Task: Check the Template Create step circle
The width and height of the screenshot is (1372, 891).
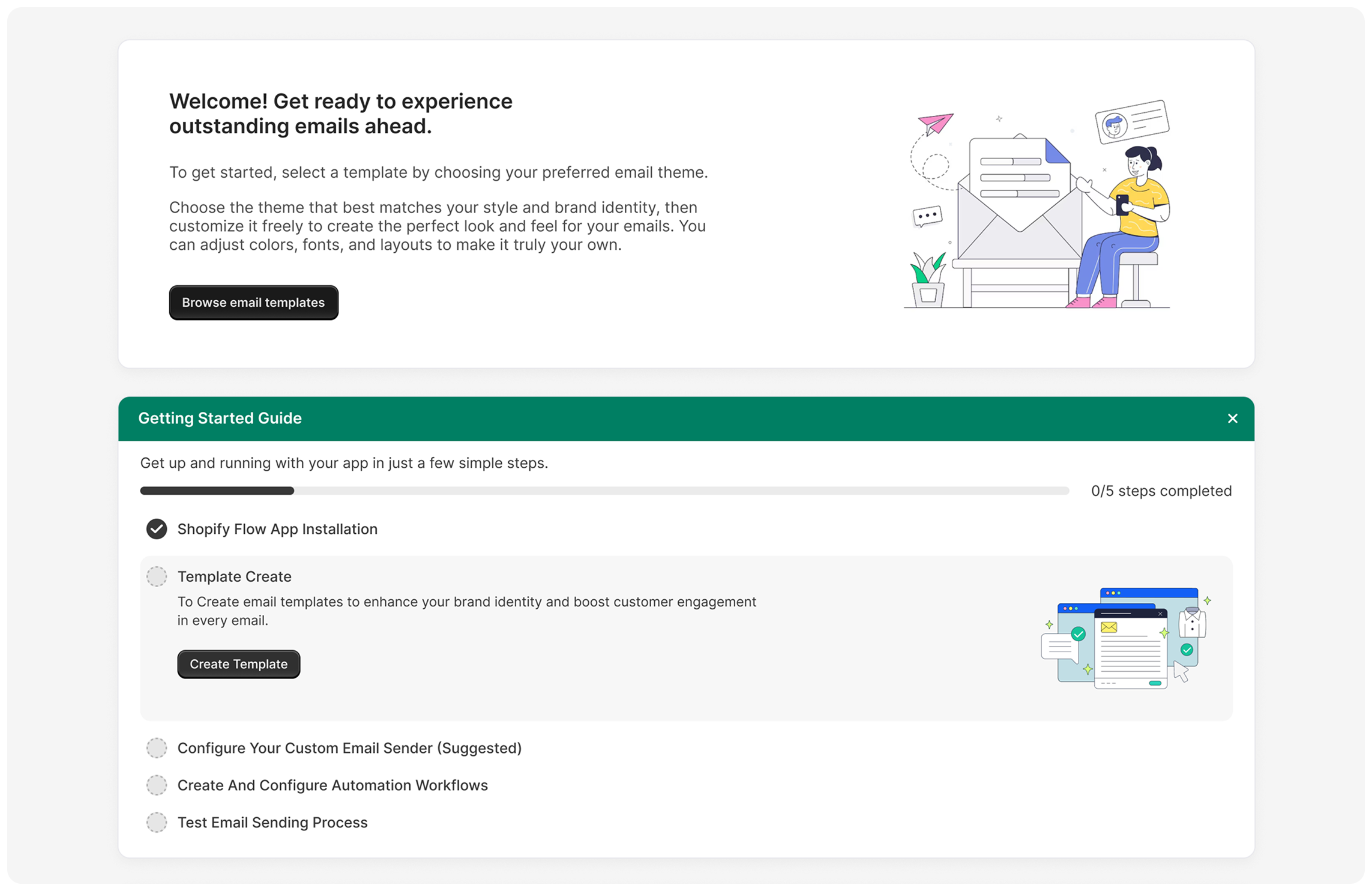Action: click(157, 576)
